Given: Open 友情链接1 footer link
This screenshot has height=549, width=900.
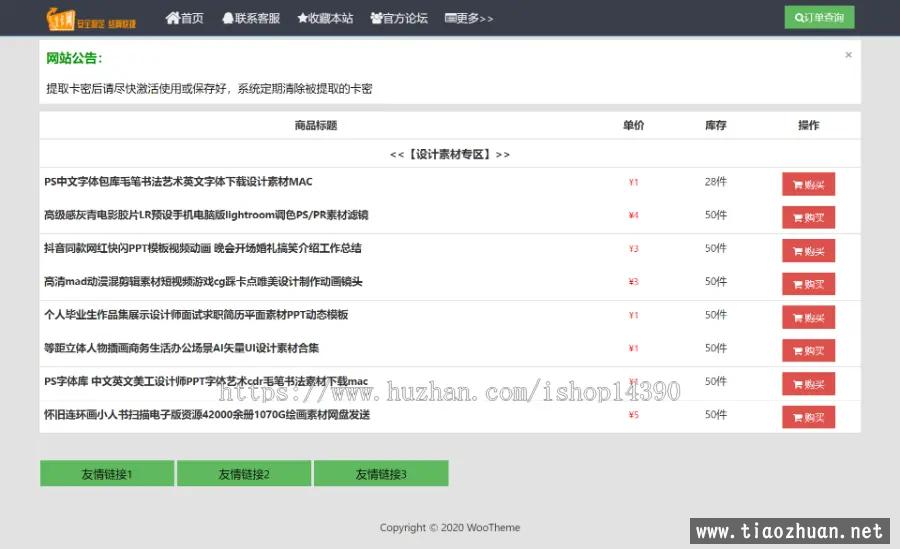Looking at the screenshot, I should tap(107, 474).
